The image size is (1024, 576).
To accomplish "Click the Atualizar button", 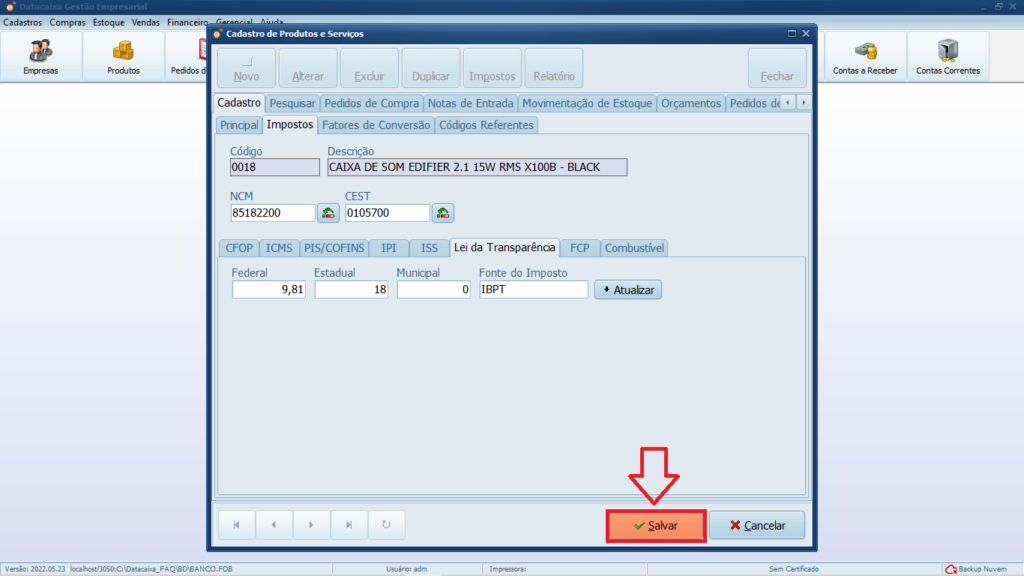I will pos(628,290).
